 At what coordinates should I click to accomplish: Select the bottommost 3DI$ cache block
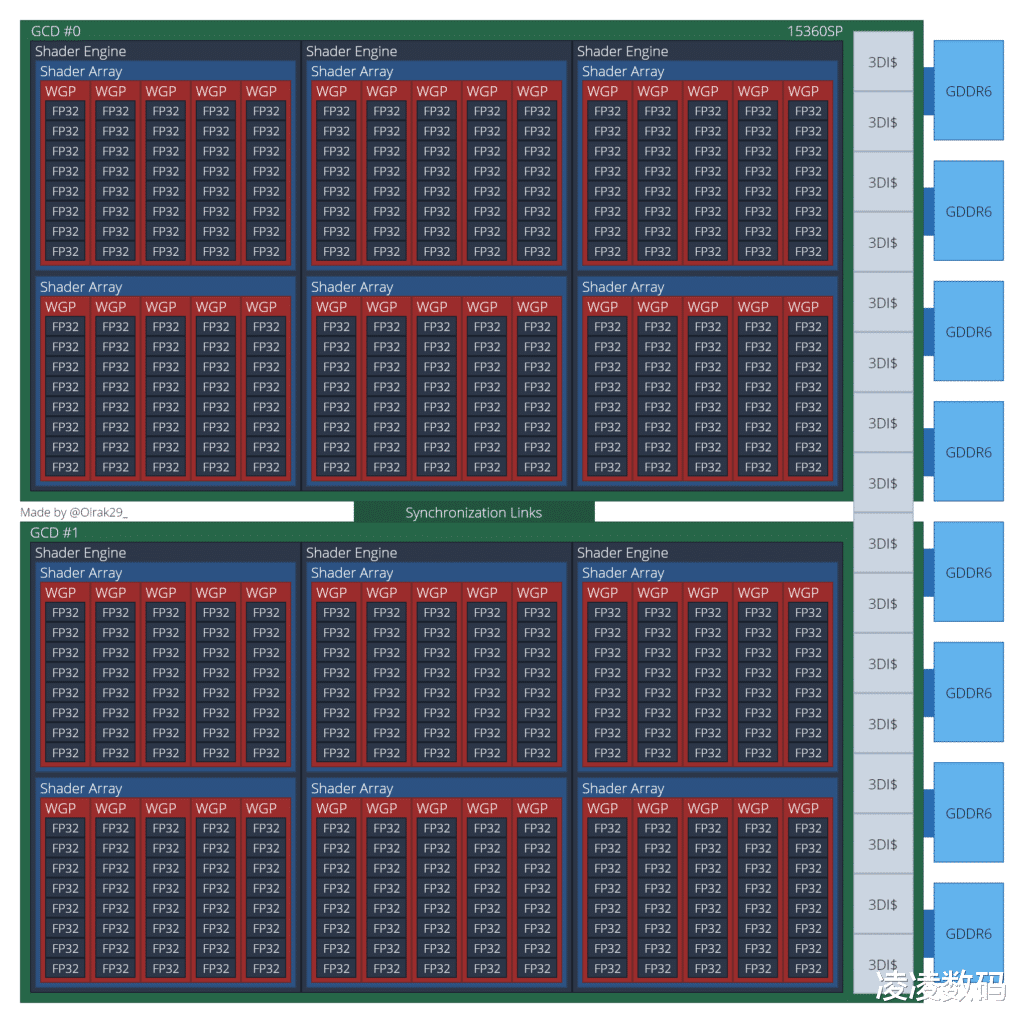[x=883, y=965]
